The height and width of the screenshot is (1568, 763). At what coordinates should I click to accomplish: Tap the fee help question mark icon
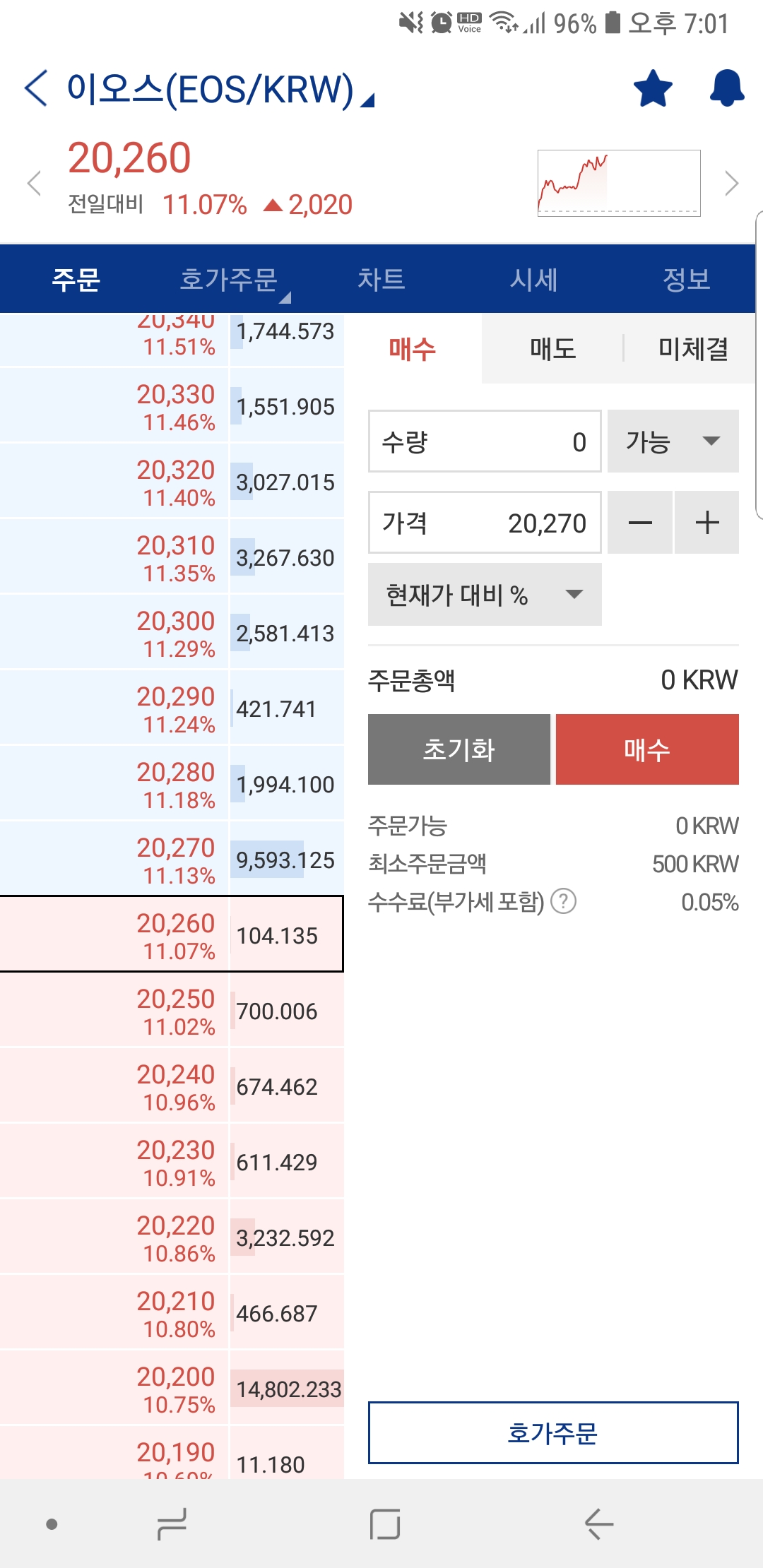coord(563,902)
